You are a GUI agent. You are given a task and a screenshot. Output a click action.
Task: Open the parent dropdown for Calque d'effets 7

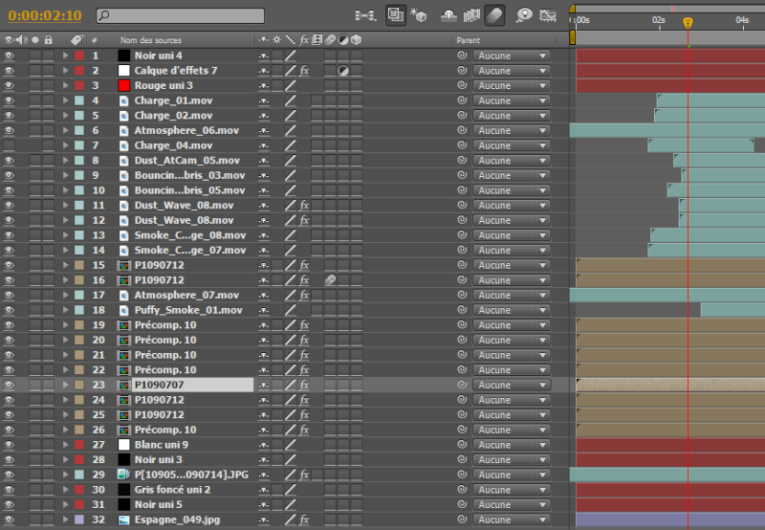(511, 71)
